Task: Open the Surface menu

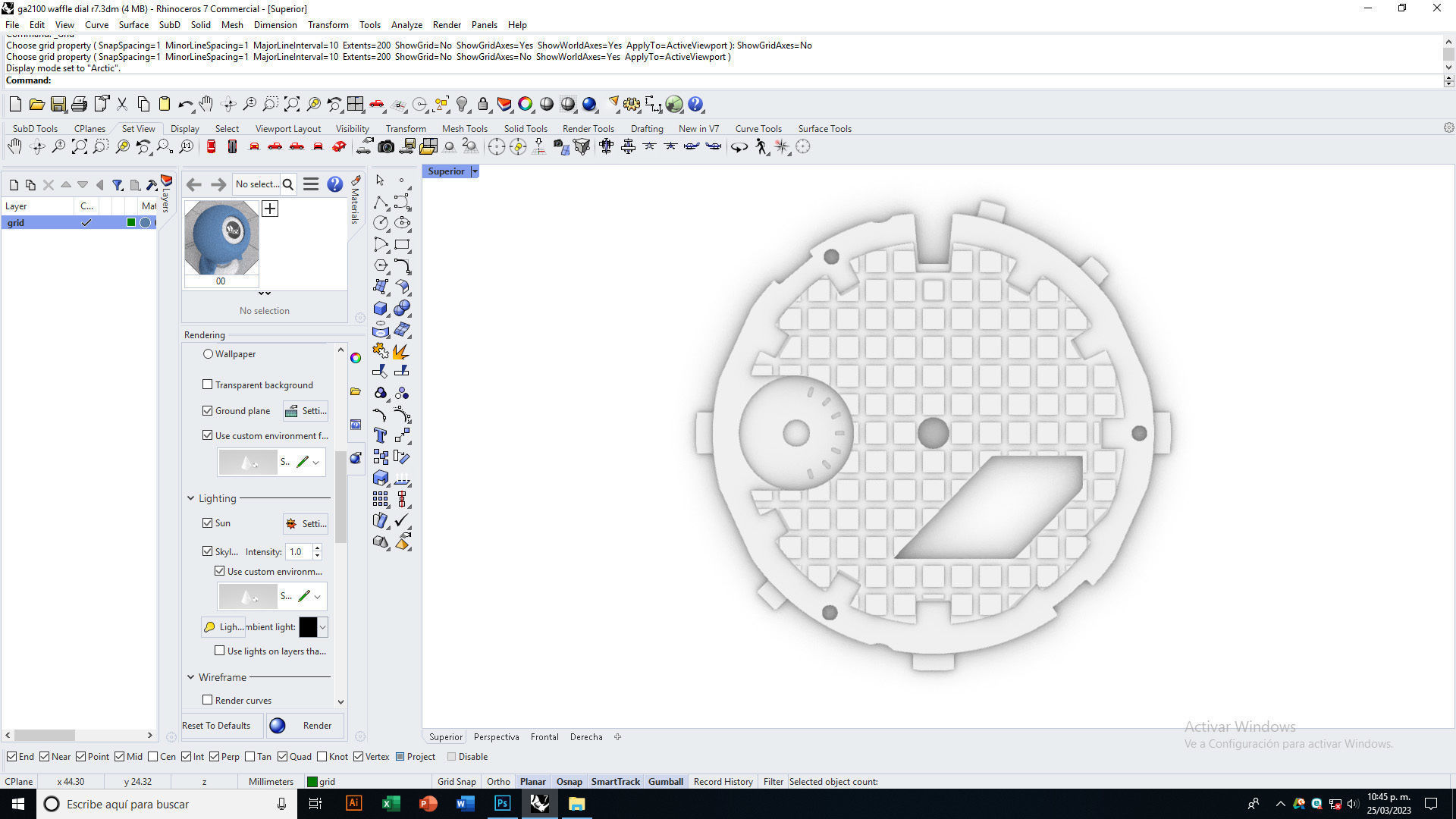Action: pyautogui.click(x=133, y=24)
